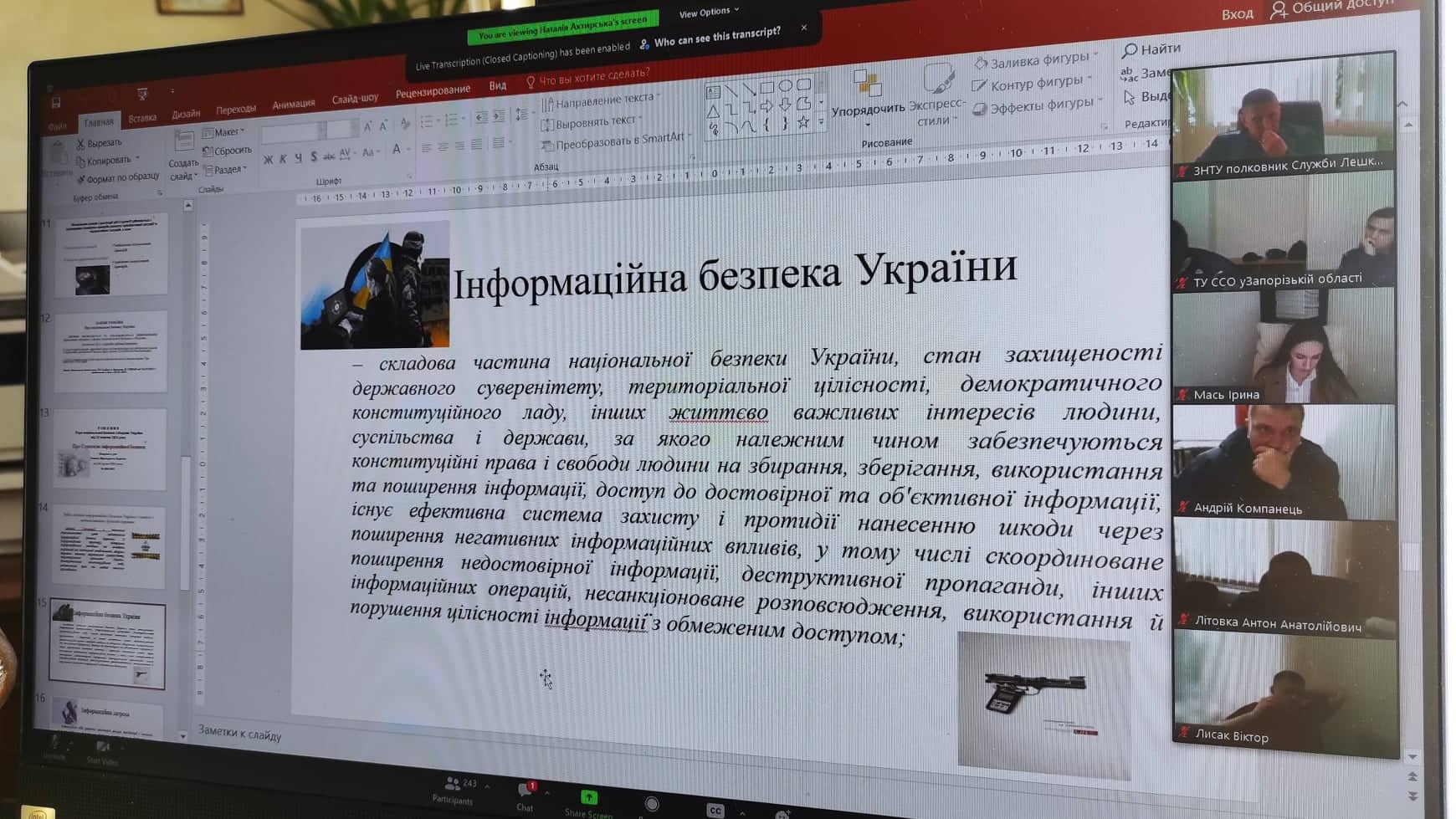Image resolution: width=1456 pixels, height=819 pixels.
Task: Click the Record circle icon
Action: pos(652,804)
